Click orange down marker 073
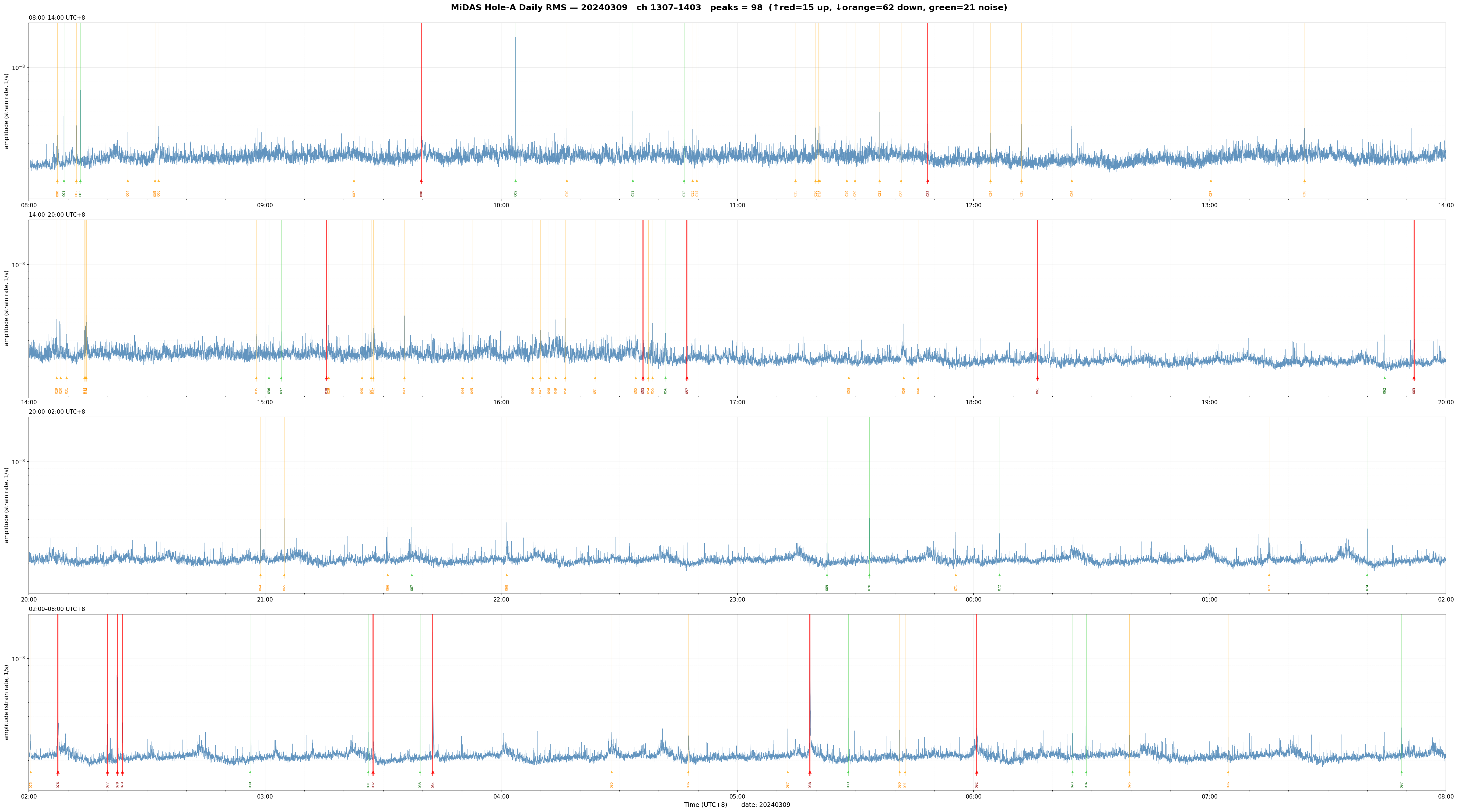Screen dimensions: 1458x812 1269,575
